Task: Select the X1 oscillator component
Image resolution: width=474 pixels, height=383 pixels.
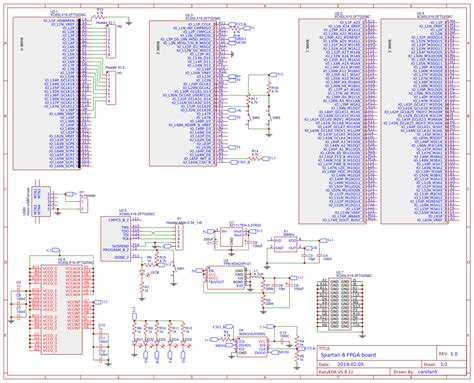Action: (286, 244)
